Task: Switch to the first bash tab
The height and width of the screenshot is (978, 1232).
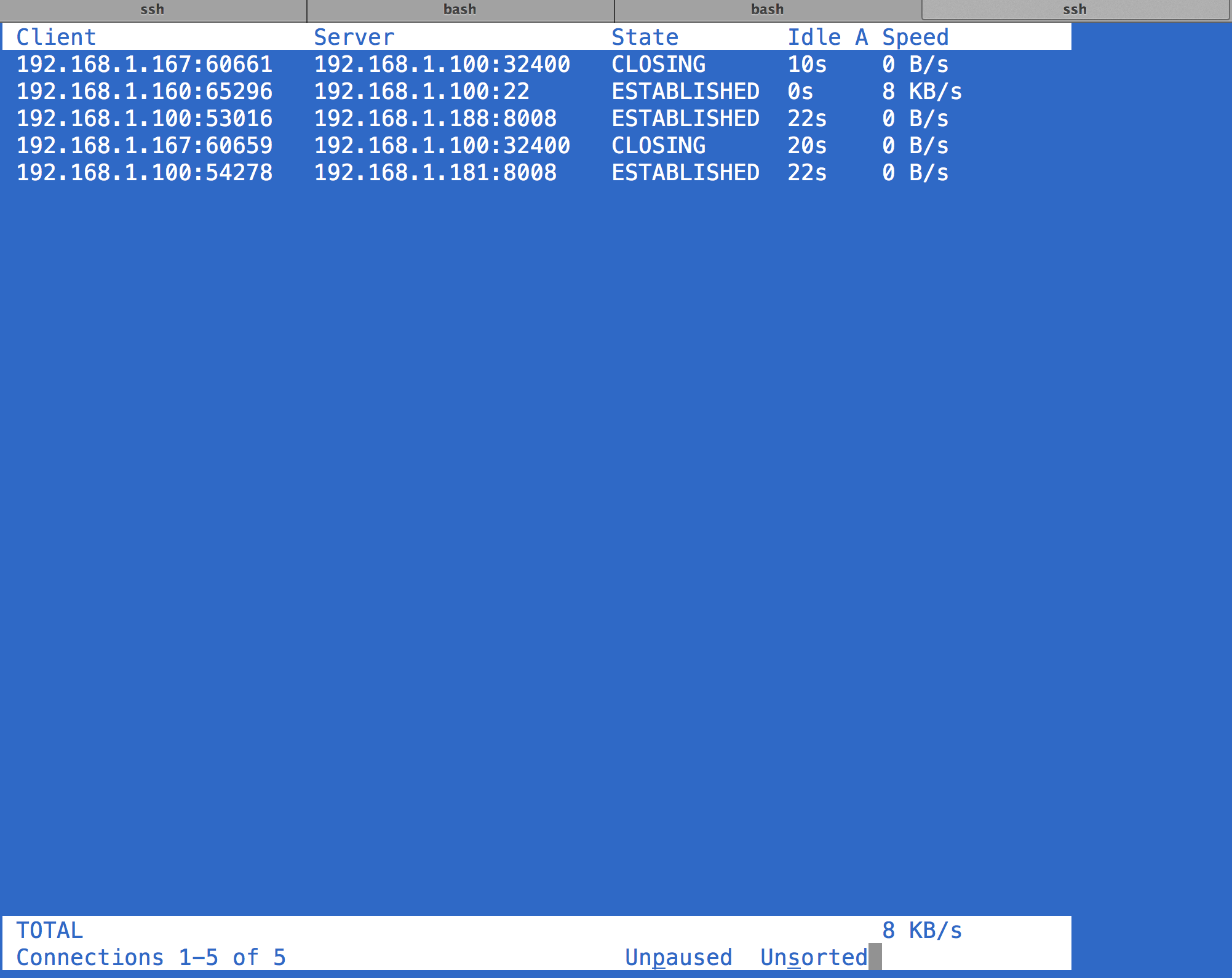Action: point(460,10)
